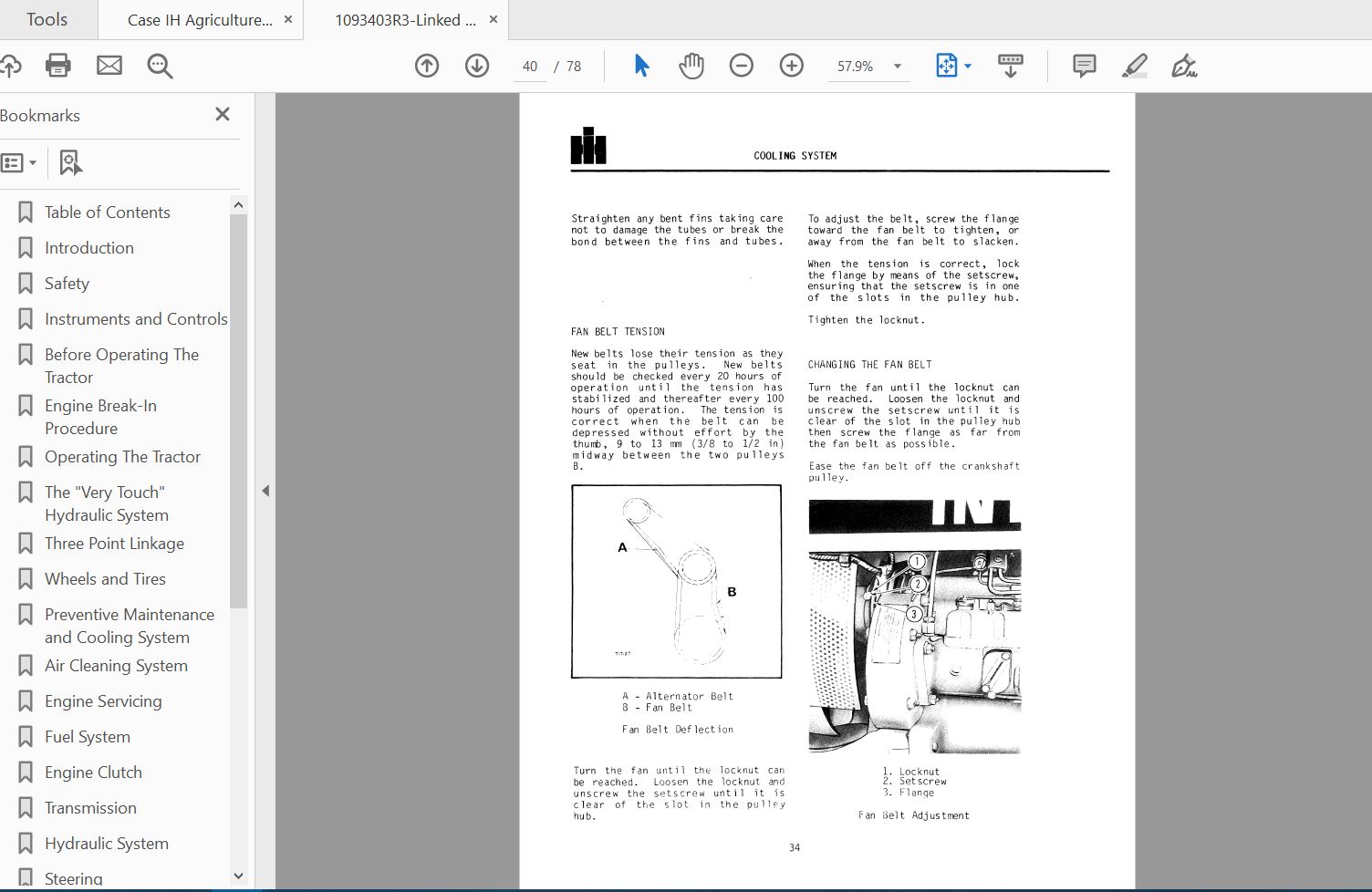The width and height of the screenshot is (1372, 892).
Task: Zoom in with the plus button
Action: click(792, 66)
